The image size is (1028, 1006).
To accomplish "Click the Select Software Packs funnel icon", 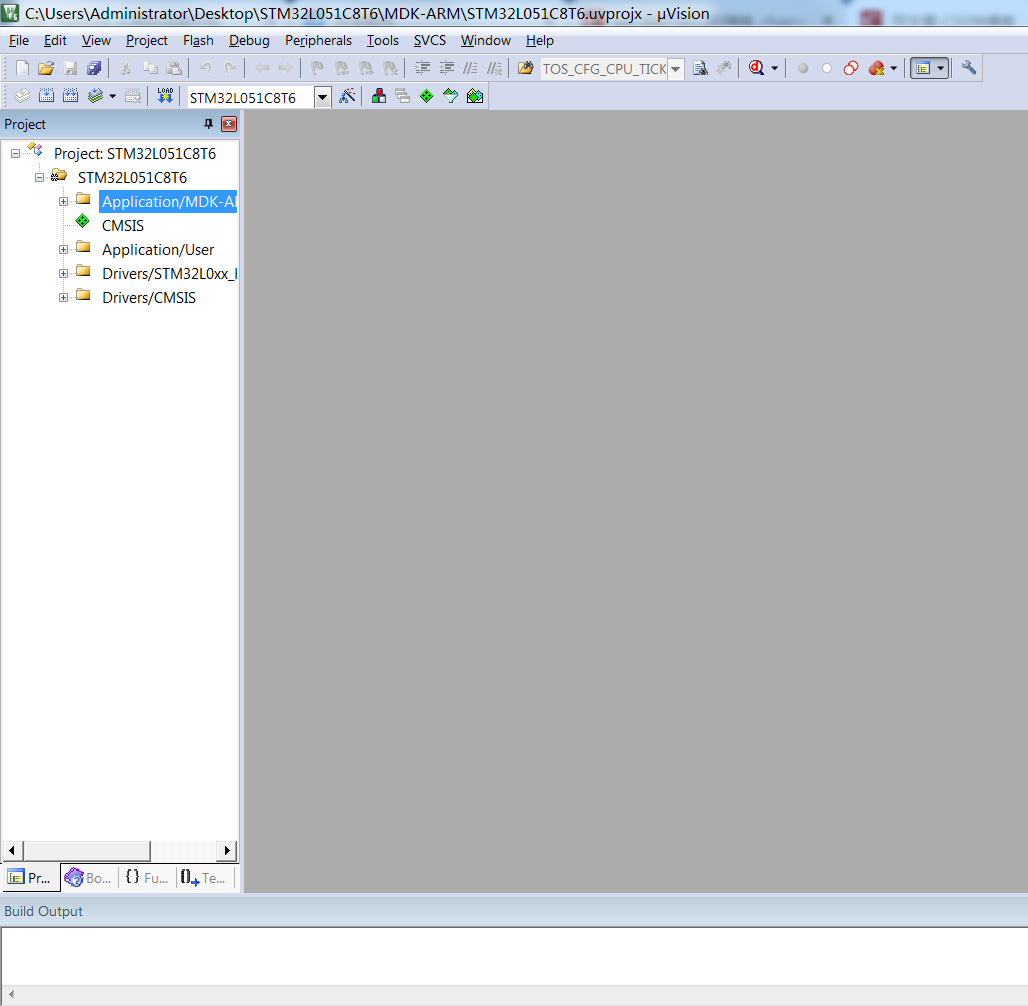I will pyautogui.click(x=450, y=96).
